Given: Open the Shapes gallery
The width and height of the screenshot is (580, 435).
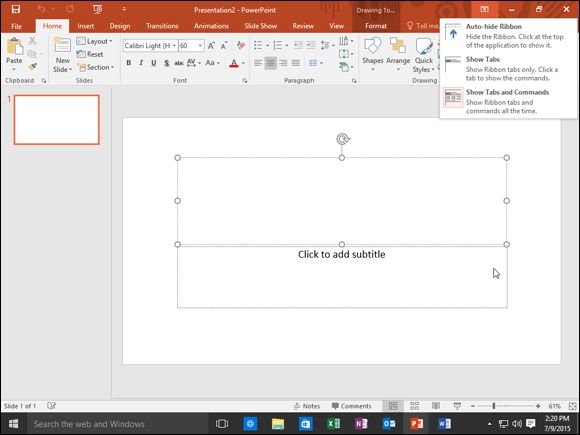Looking at the screenshot, I should (372, 54).
